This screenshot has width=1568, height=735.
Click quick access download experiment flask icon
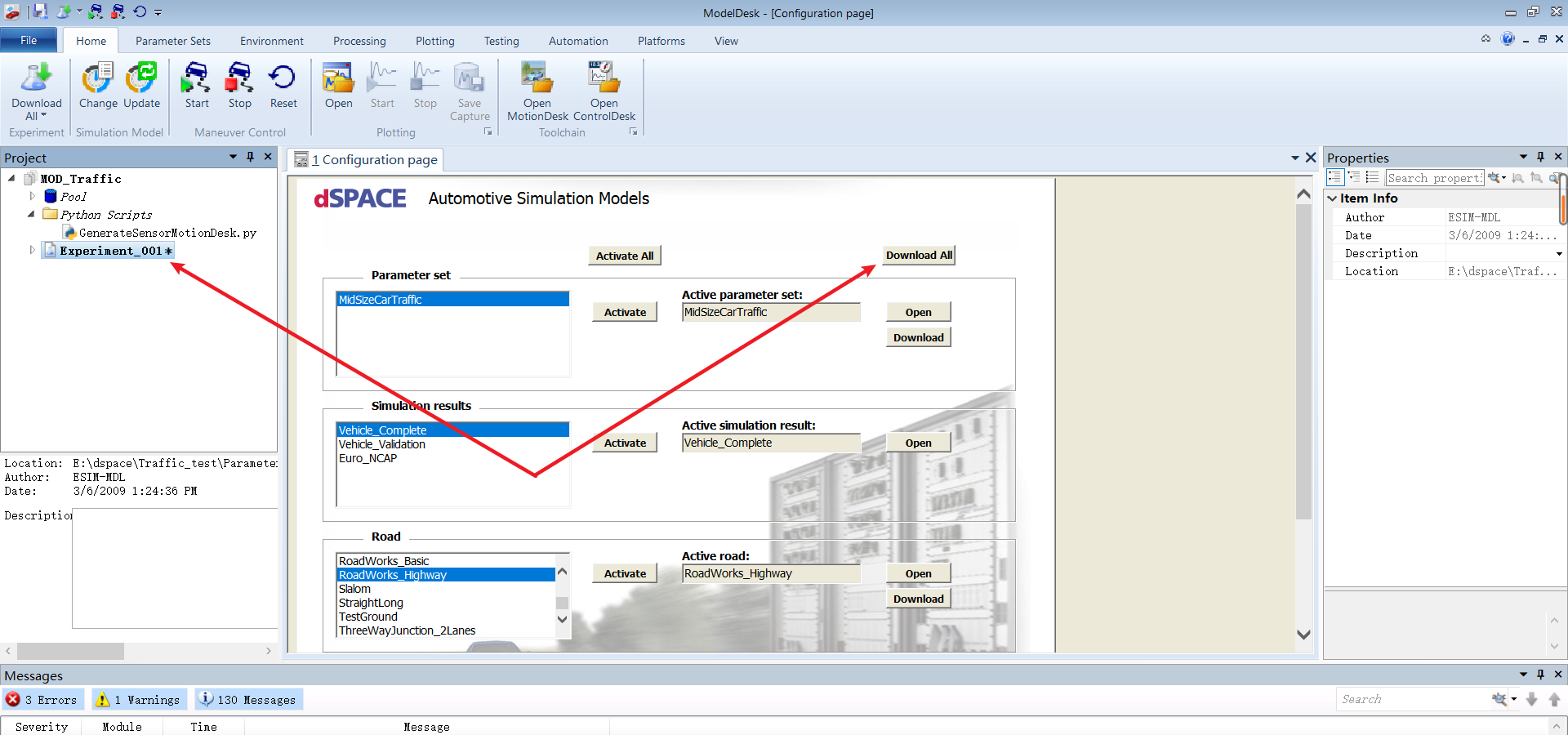63,11
